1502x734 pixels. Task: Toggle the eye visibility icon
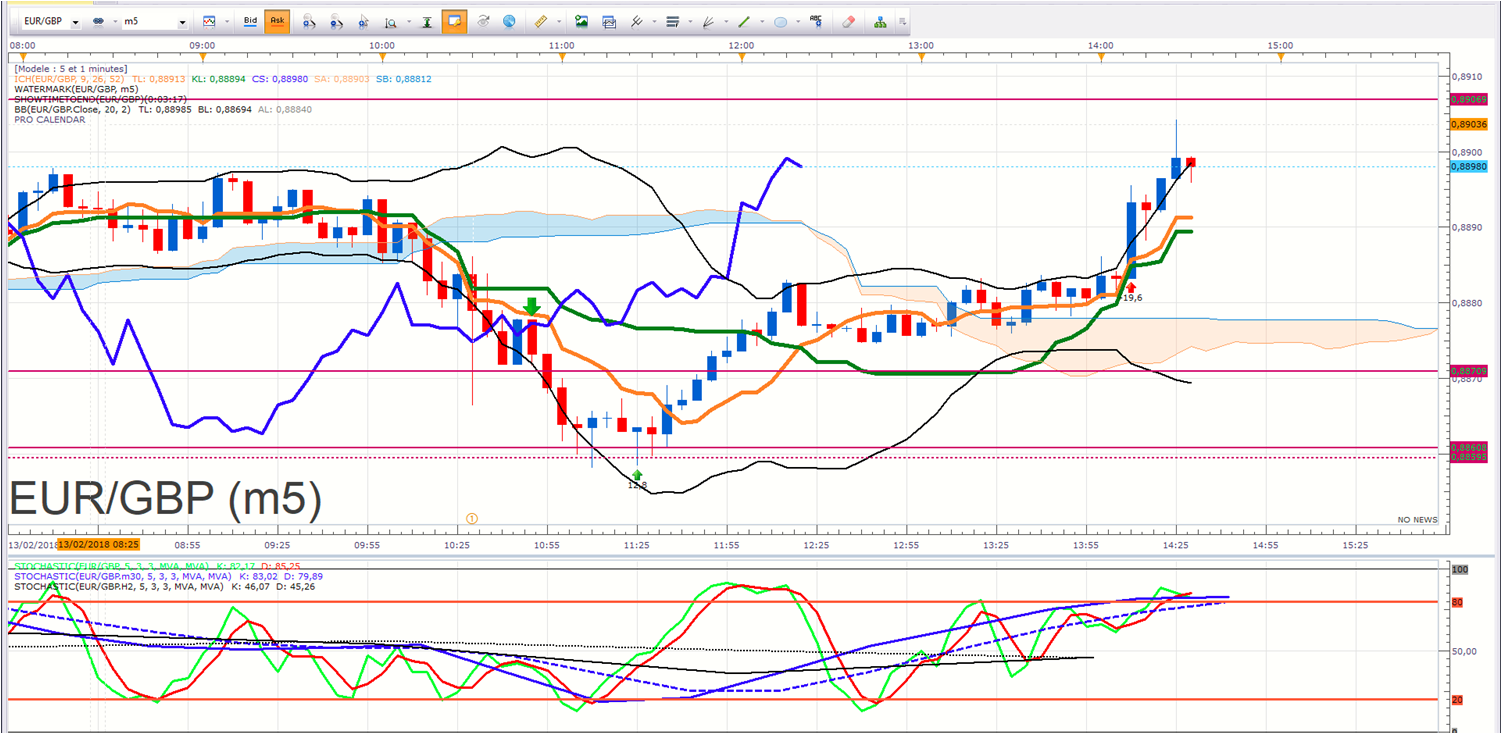tap(484, 21)
